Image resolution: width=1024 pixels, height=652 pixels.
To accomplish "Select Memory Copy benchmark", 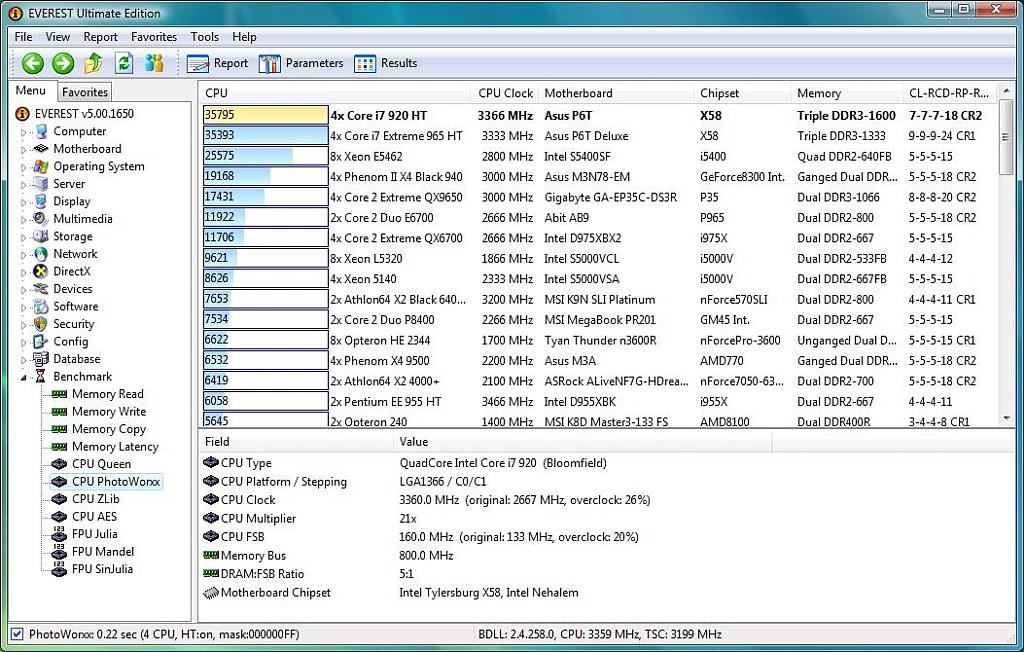I will pos(109,429).
